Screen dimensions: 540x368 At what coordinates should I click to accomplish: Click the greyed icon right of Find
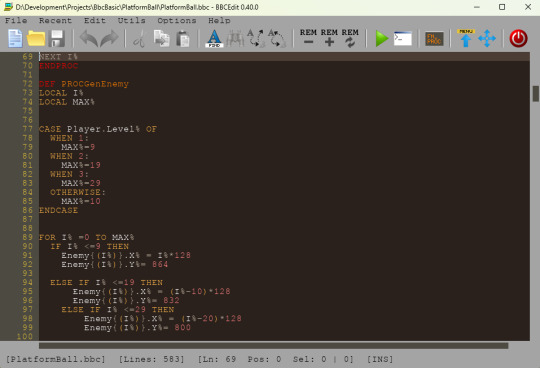[x=235, y=39]
